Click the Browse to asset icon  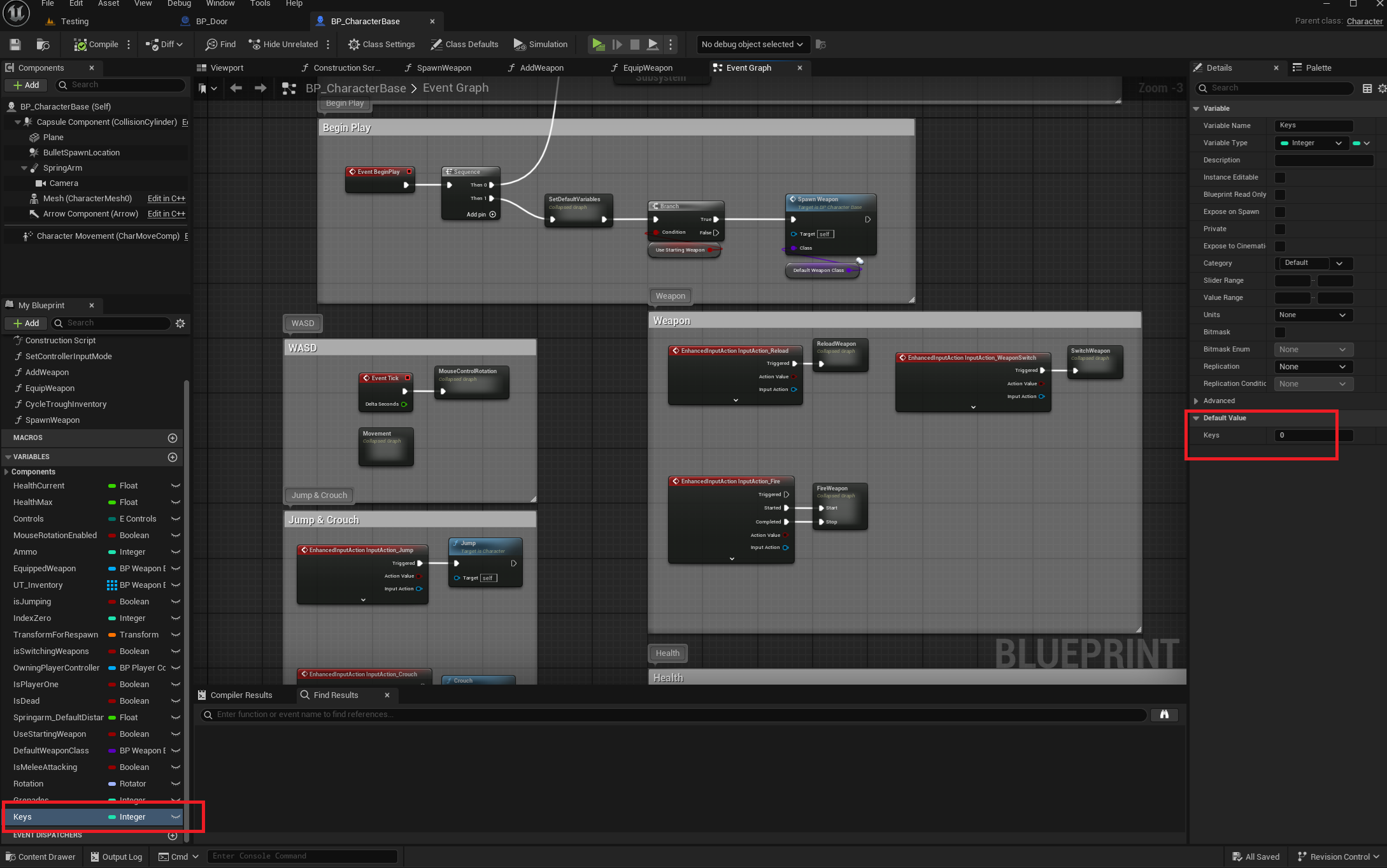[x=43, y=44]
